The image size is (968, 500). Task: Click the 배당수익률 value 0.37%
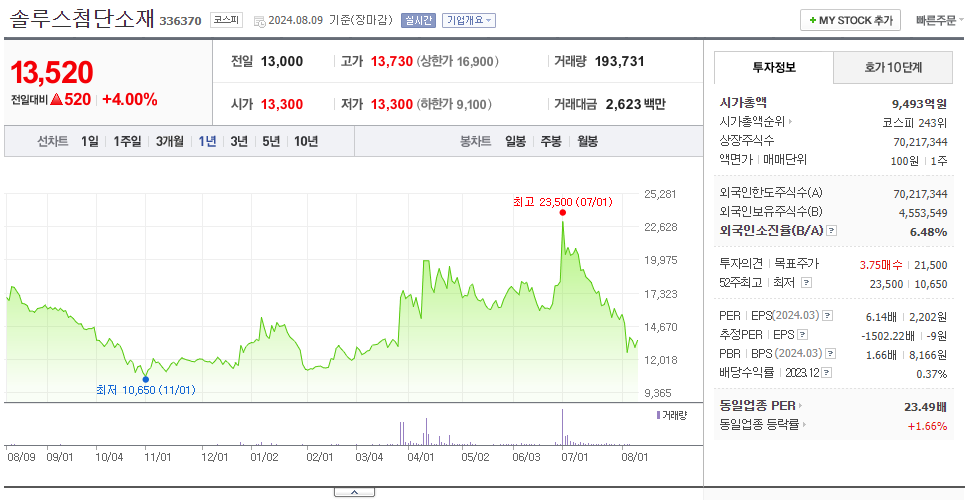[x=932, y=373]
